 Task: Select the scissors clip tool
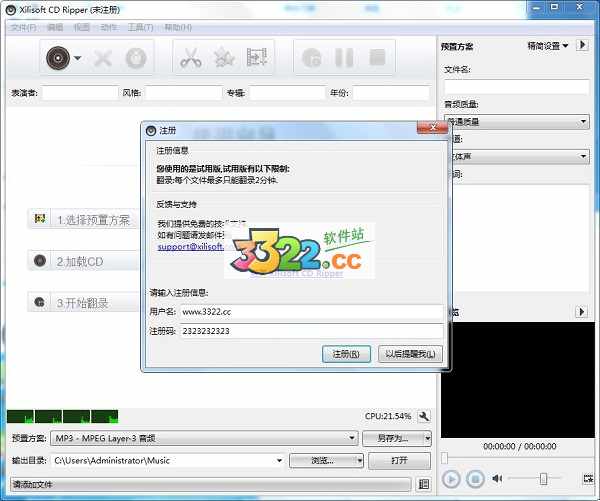coord(191,58)
